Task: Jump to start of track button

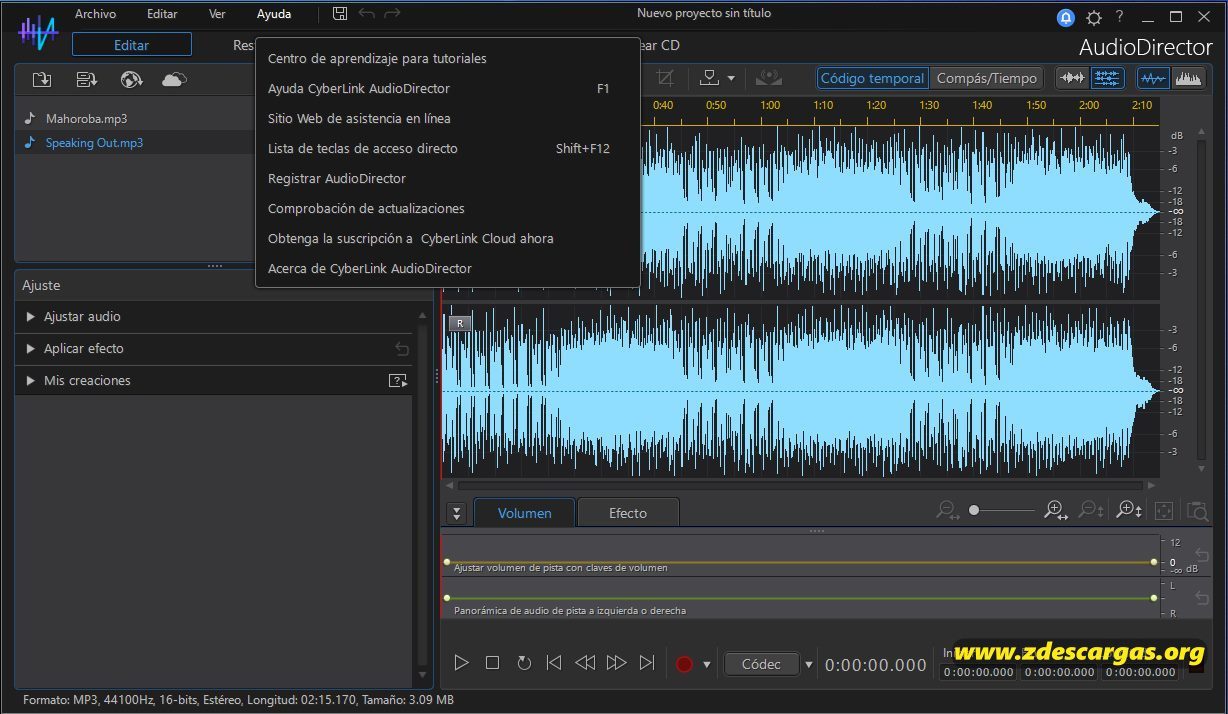Action: tap(553, 663)
